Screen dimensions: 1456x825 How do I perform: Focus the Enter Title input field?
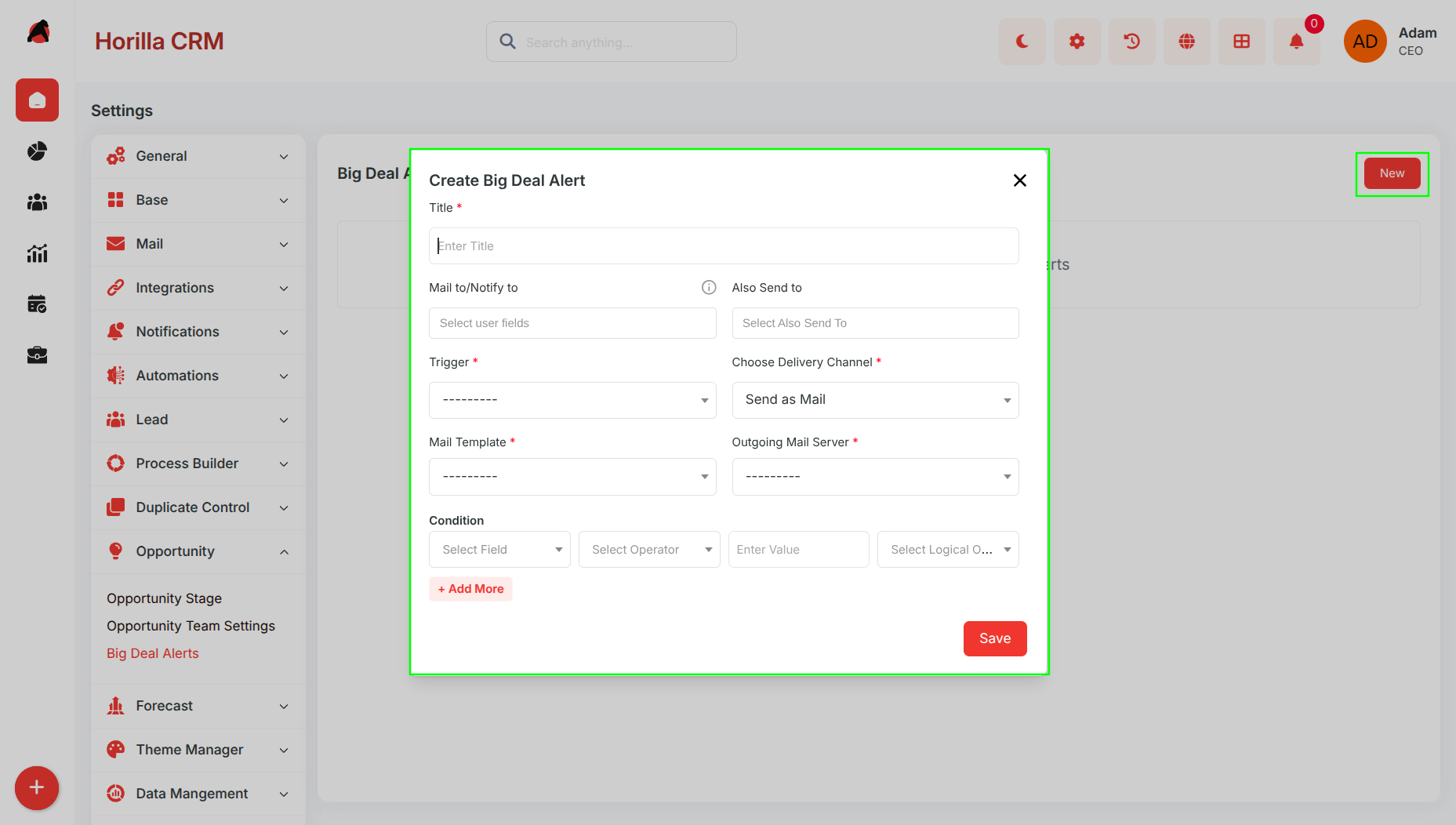[724, 246]
